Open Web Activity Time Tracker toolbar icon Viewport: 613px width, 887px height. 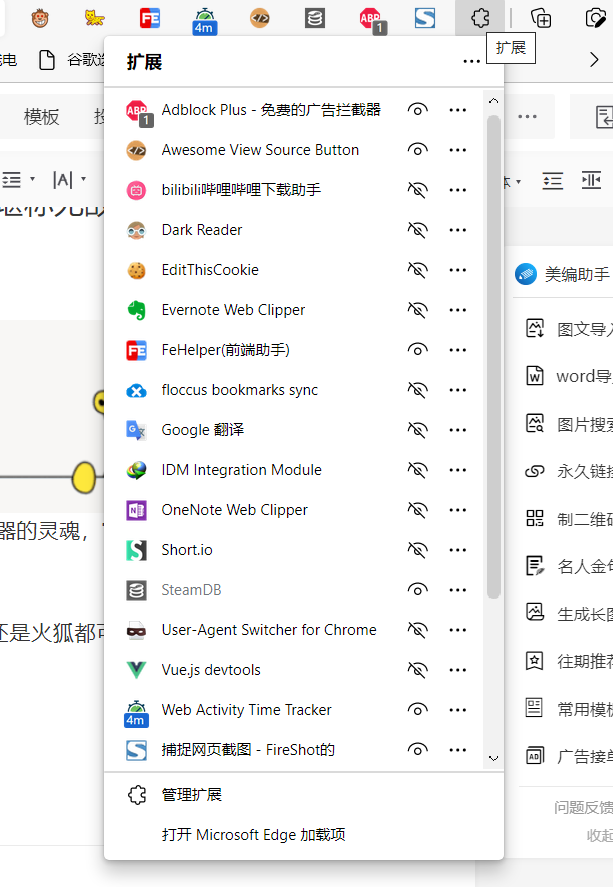tap(204, 21)
